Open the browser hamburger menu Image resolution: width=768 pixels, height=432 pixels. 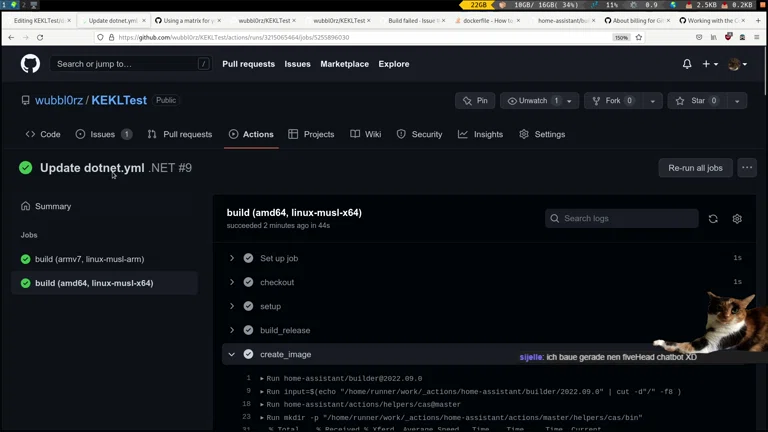point(757,37)
